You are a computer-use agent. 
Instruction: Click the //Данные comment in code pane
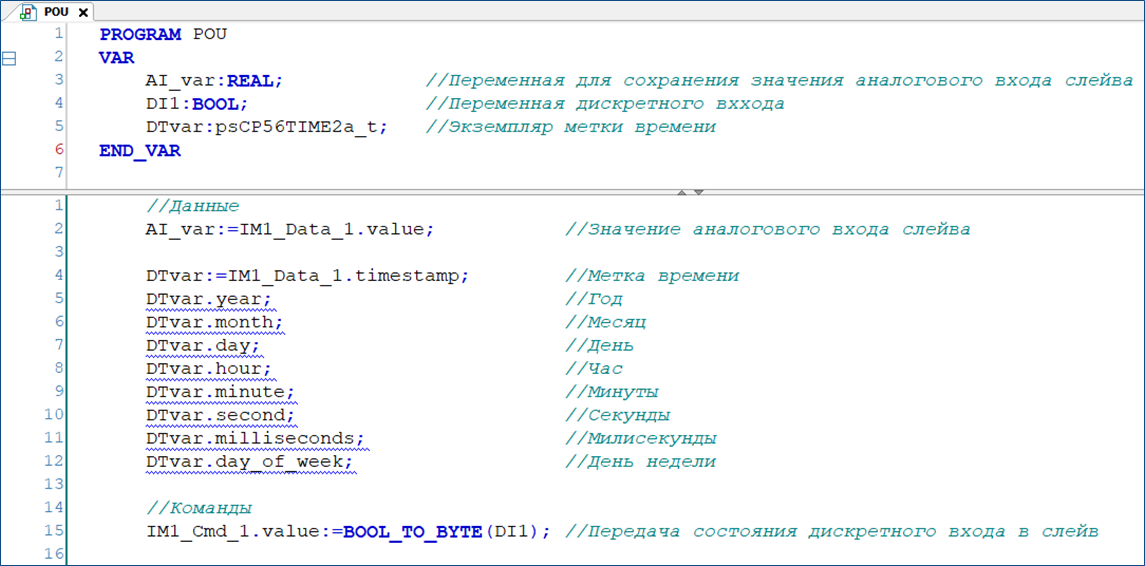[x=192, y=206]
